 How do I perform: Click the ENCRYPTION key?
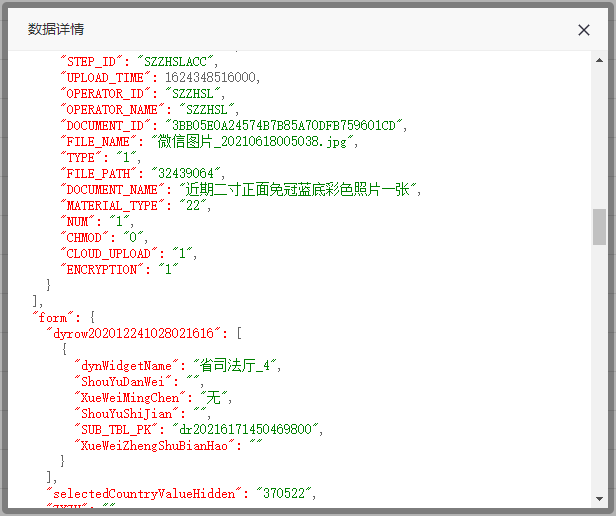pos(103,269)
